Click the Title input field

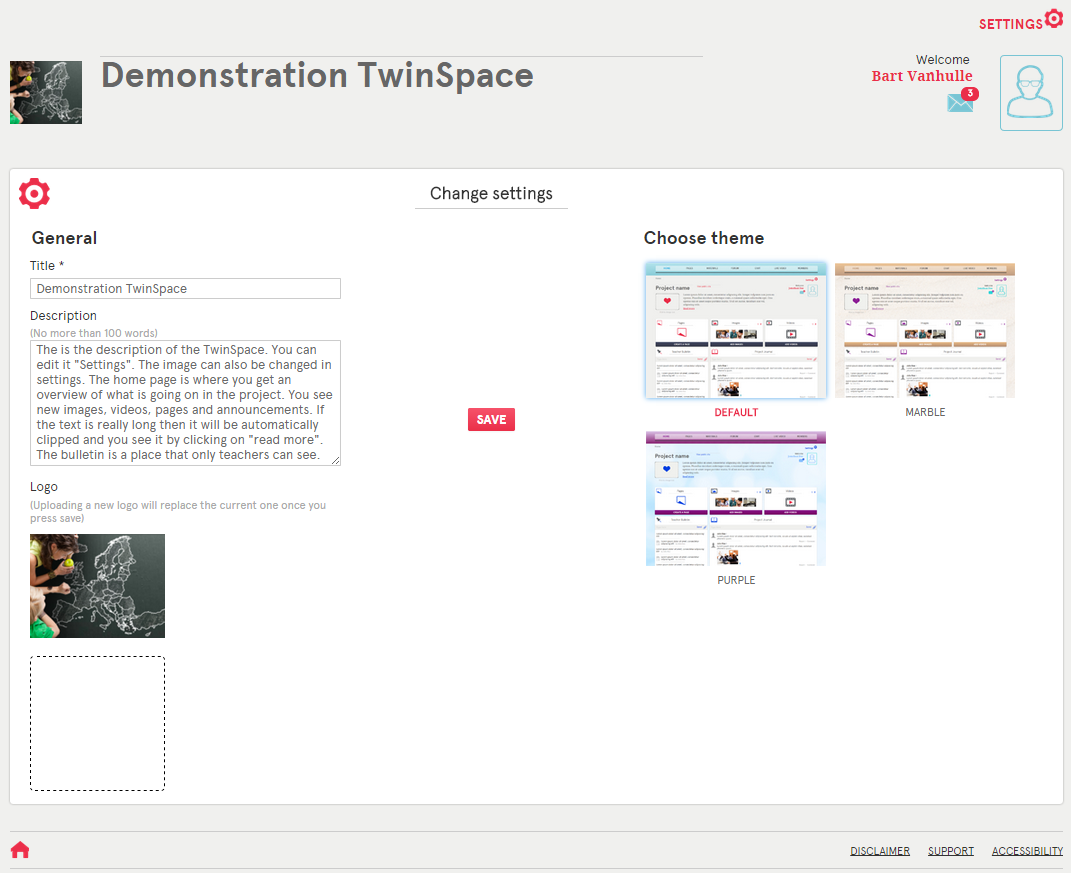[x=185, y=288]
